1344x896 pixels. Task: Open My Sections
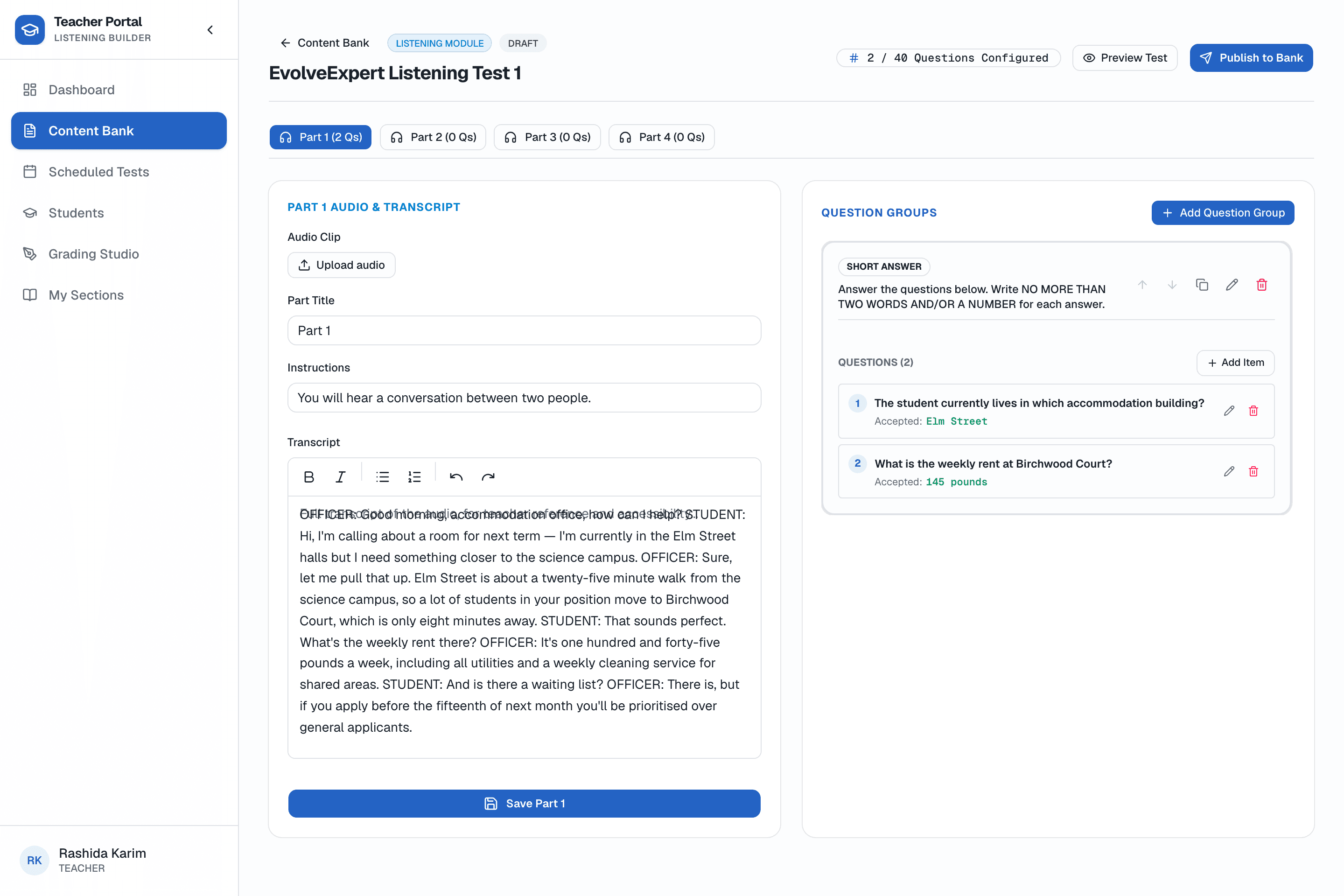click(x=119, y=295)
